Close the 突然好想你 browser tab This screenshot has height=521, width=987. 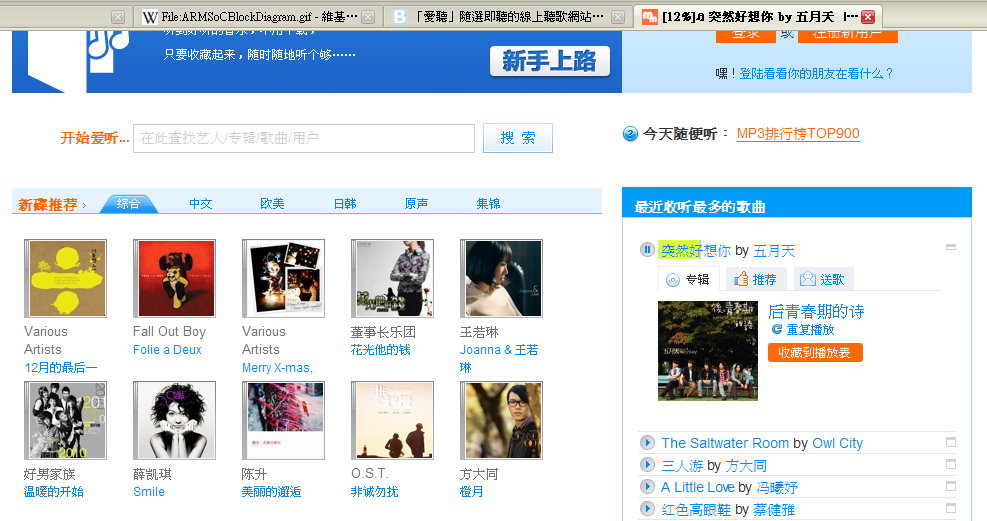(x=868, y=17)
